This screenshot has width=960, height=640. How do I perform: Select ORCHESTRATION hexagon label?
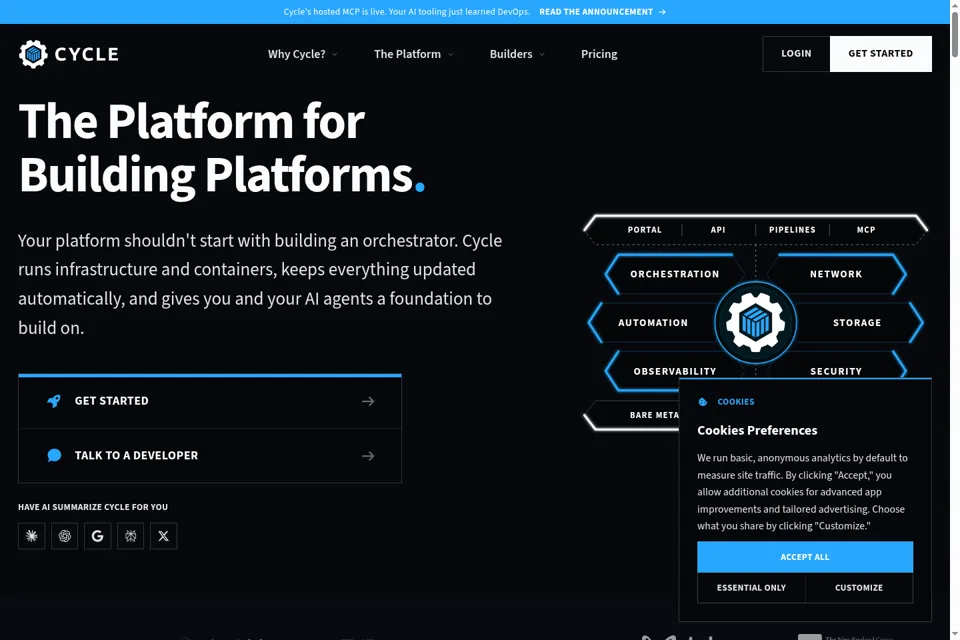coord(675,274)
